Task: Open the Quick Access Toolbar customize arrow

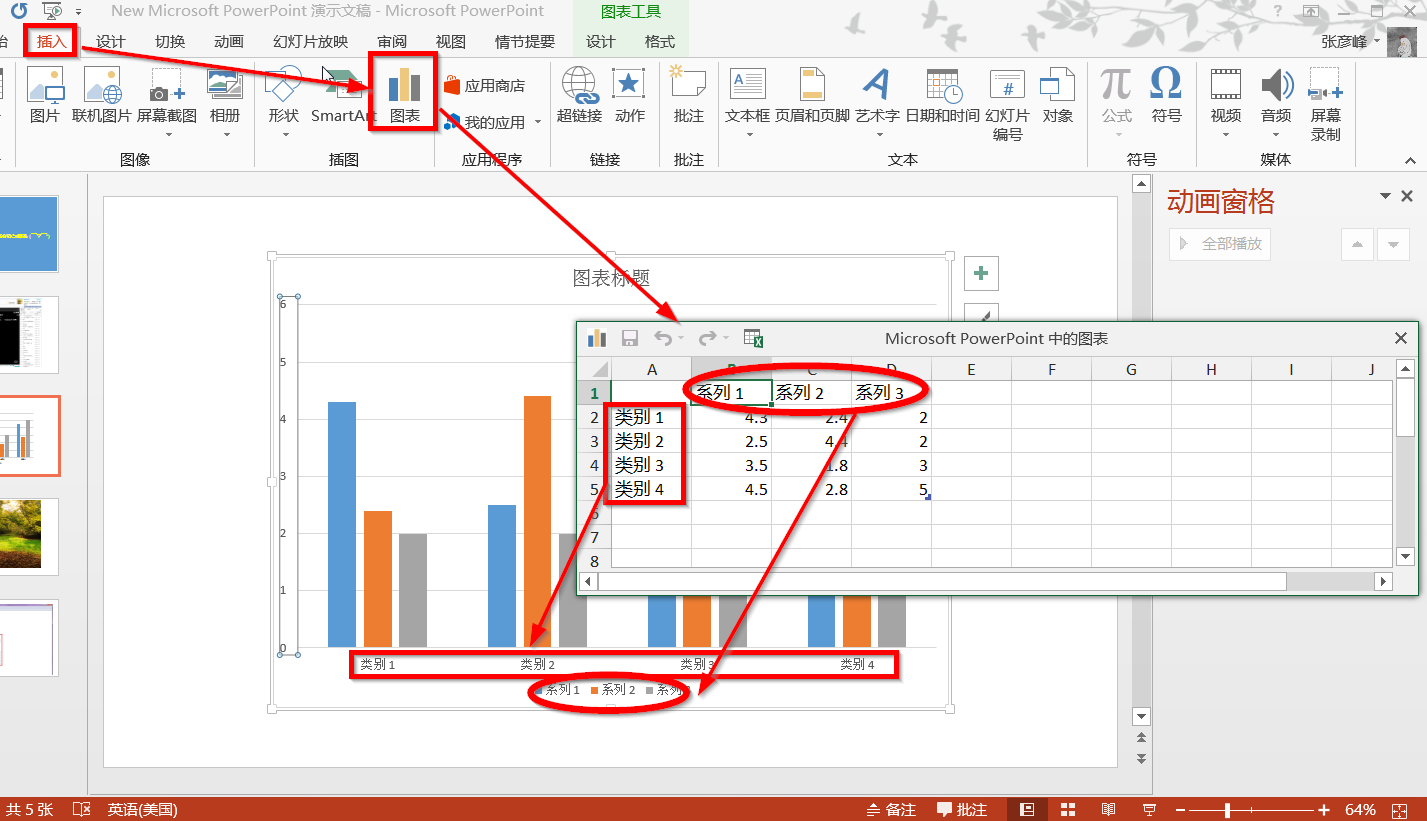Action: click(x=78, y=12)
